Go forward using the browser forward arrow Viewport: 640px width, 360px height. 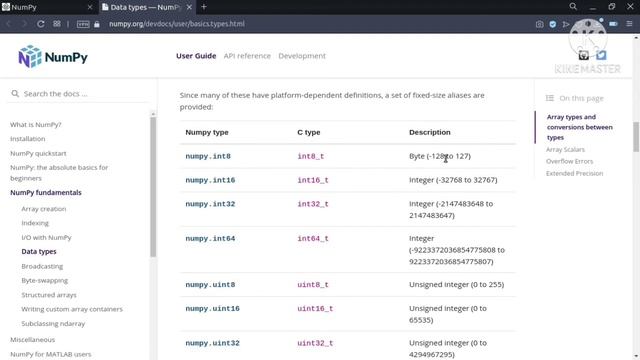click(x=24, y=24)
